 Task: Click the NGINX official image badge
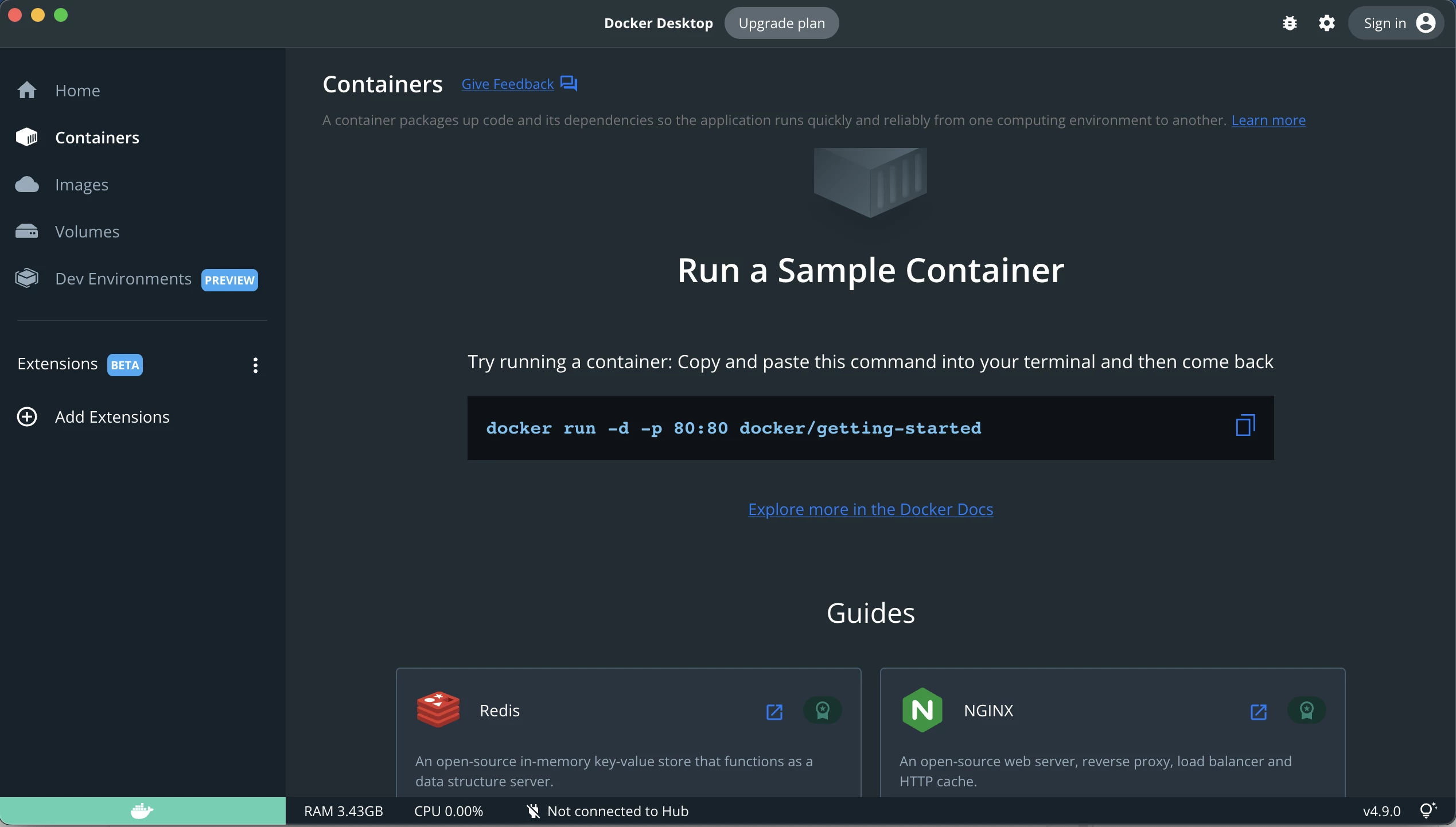[x=1306, y=711]
